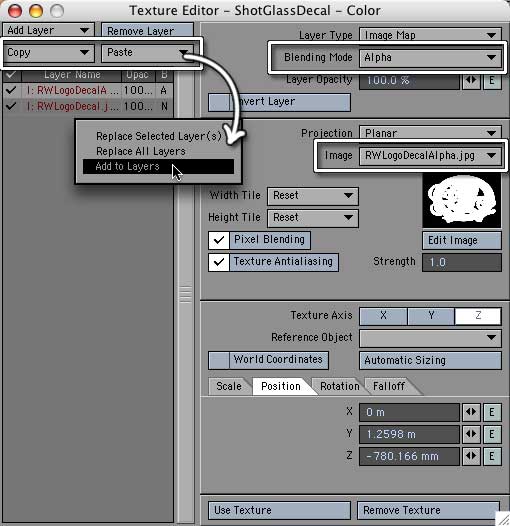
Task: Click the arrow spinner beside Z position field
Action: (x=471, y=456)
